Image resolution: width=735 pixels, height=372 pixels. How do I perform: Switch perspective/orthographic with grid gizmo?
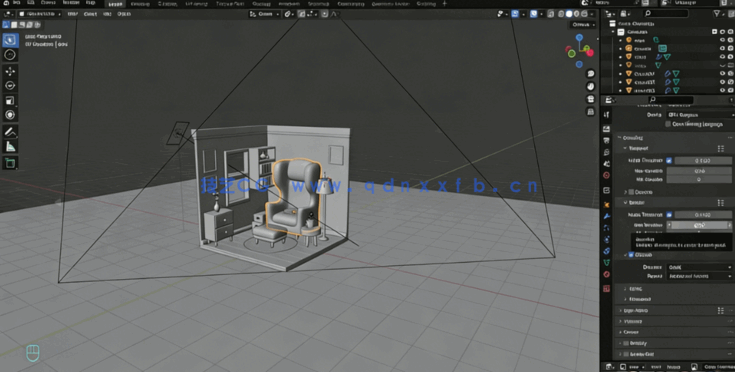click(x=591, y=112)
